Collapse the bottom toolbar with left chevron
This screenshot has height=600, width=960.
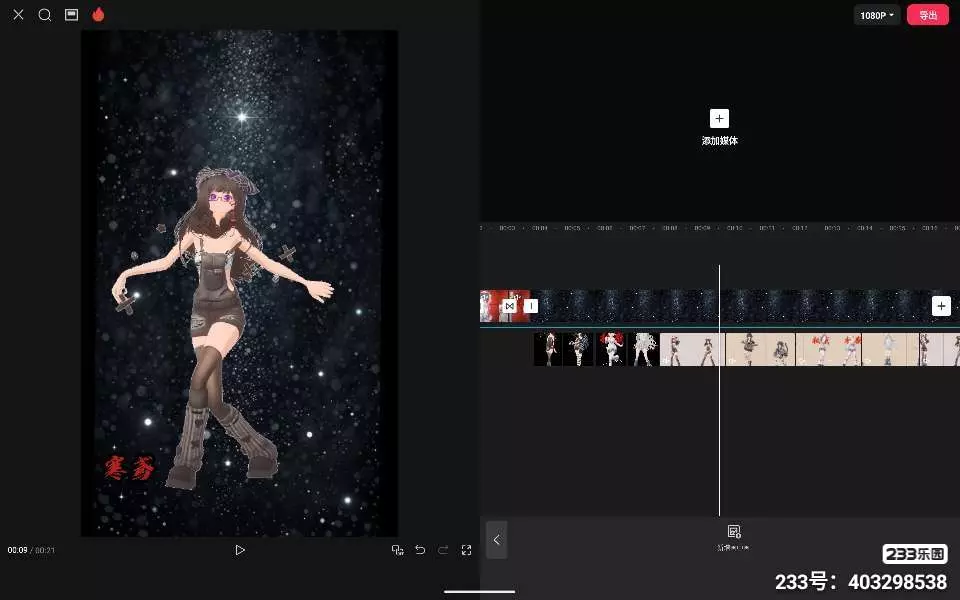497,540
